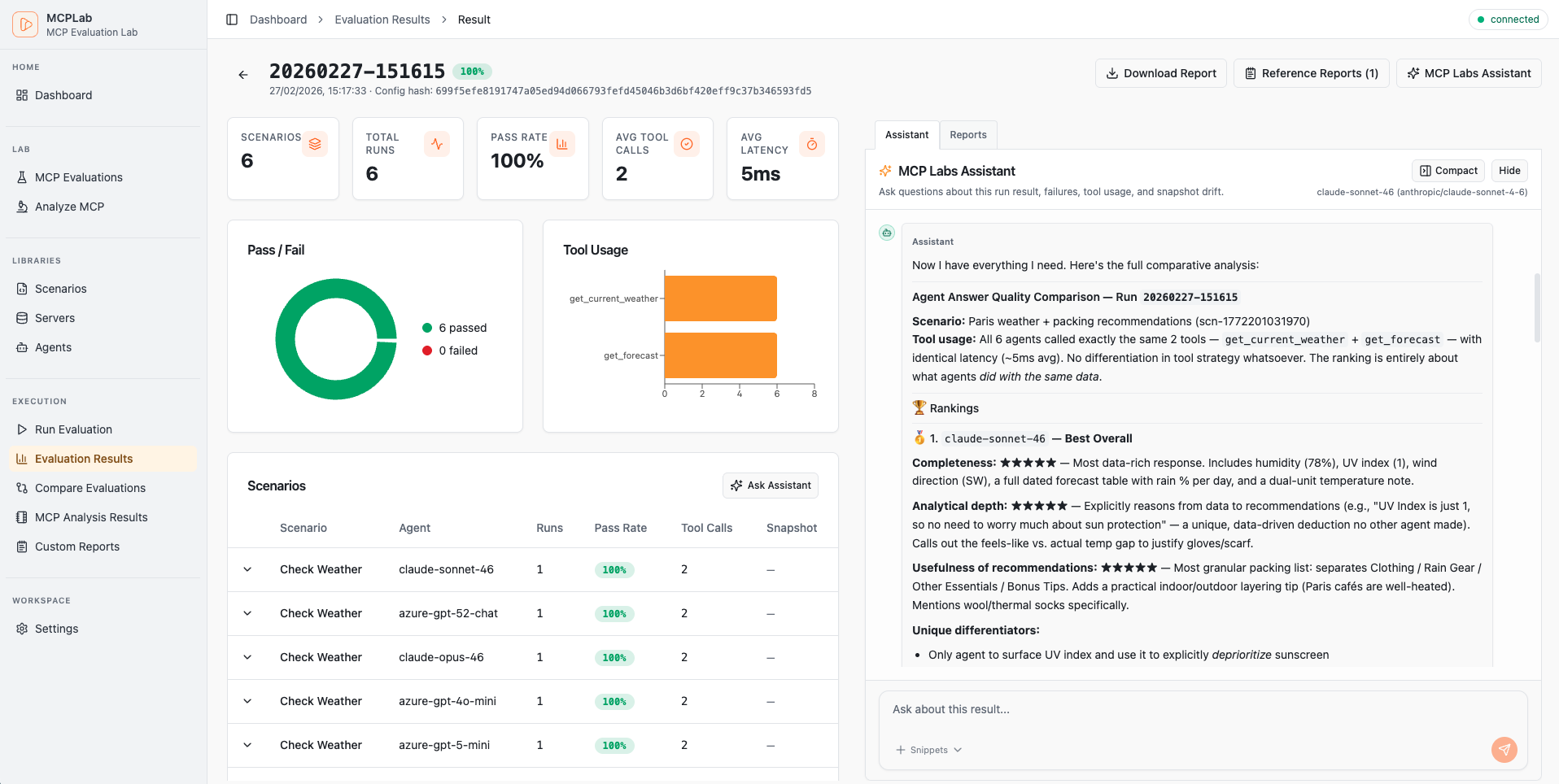Toggle the sidebar panel icon
This screenshot has width=1559, height=784.
[232, 20]
